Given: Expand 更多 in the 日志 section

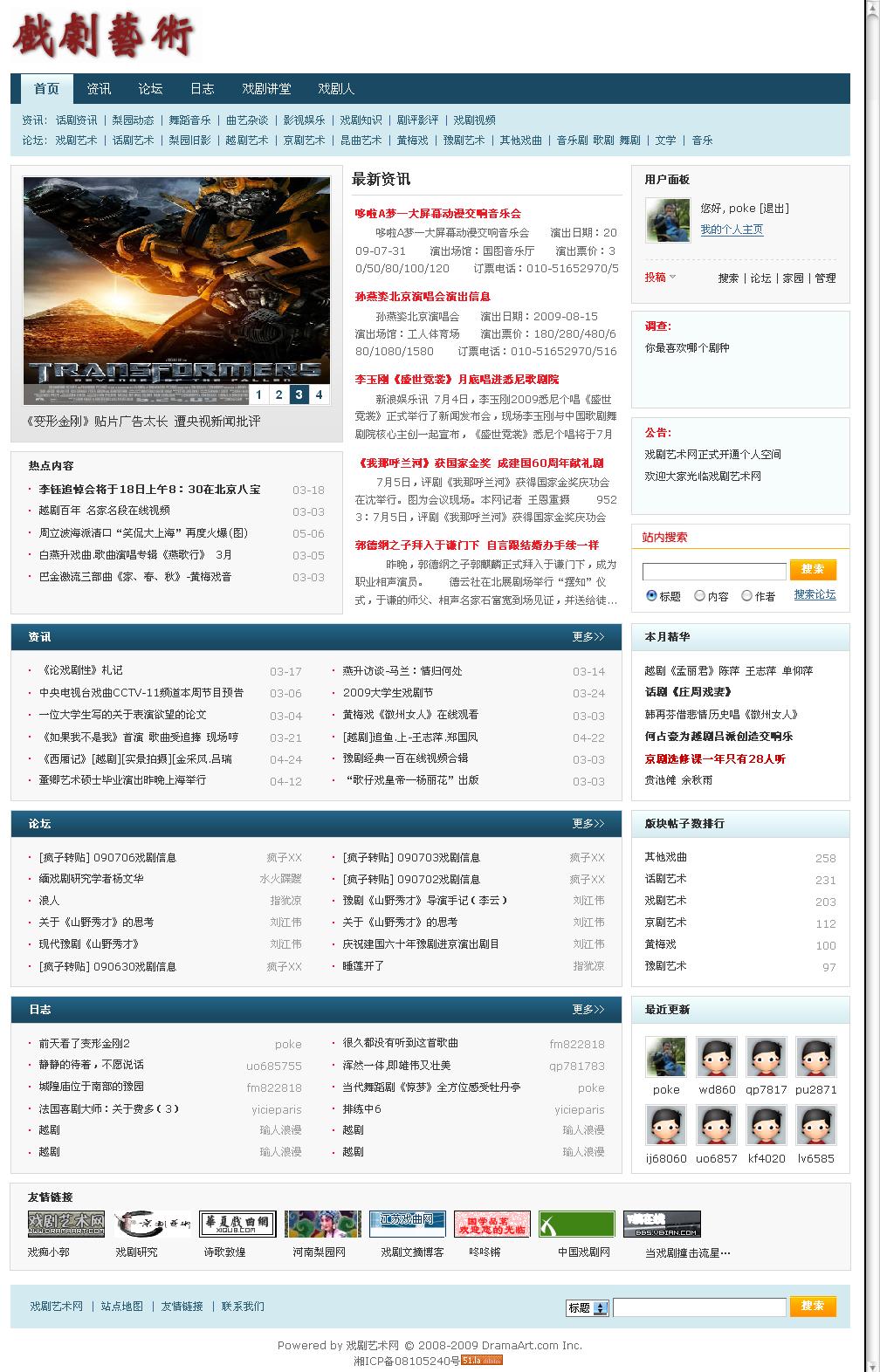Looking at the screenshot, I should click(588, 1009).
